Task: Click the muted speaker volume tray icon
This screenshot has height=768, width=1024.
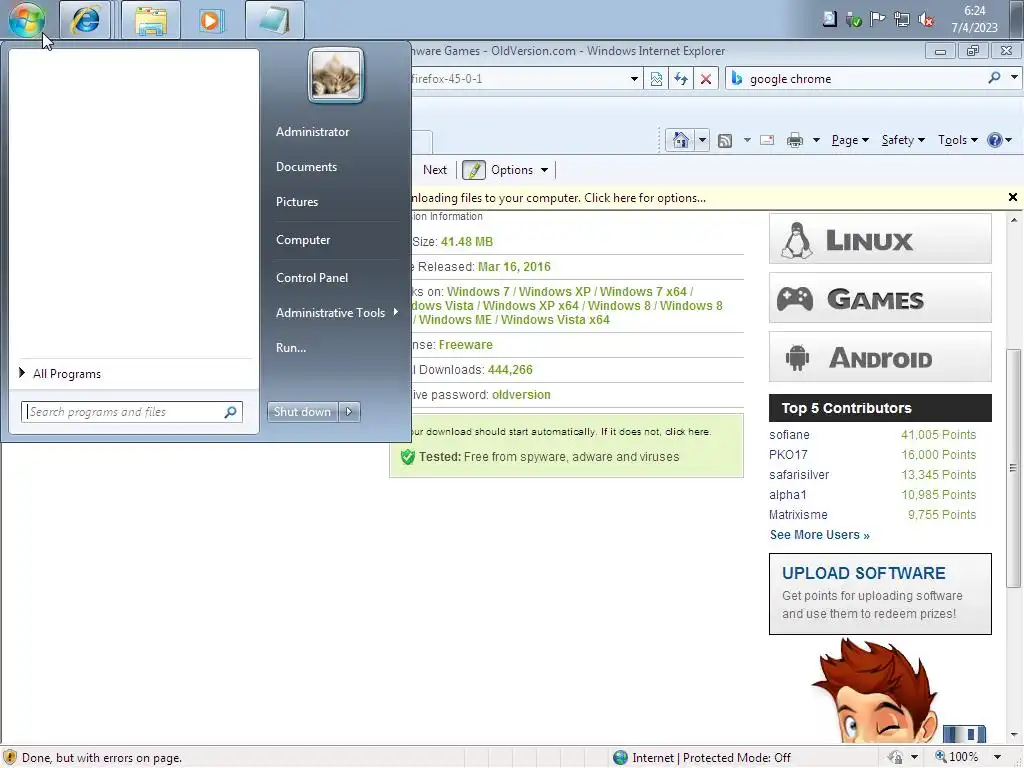Action: point(926,19)
